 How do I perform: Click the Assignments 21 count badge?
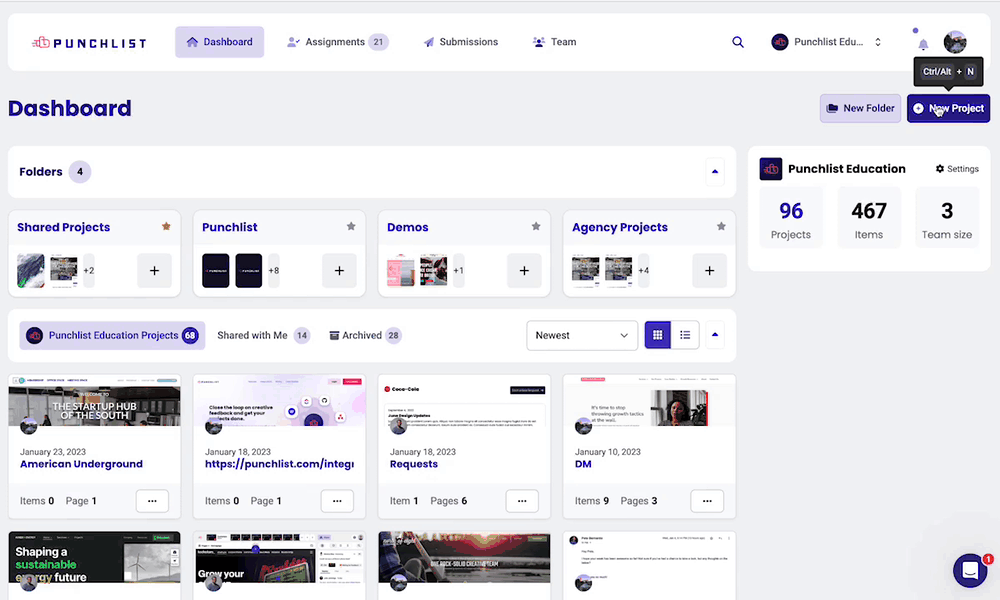(378, 42)
